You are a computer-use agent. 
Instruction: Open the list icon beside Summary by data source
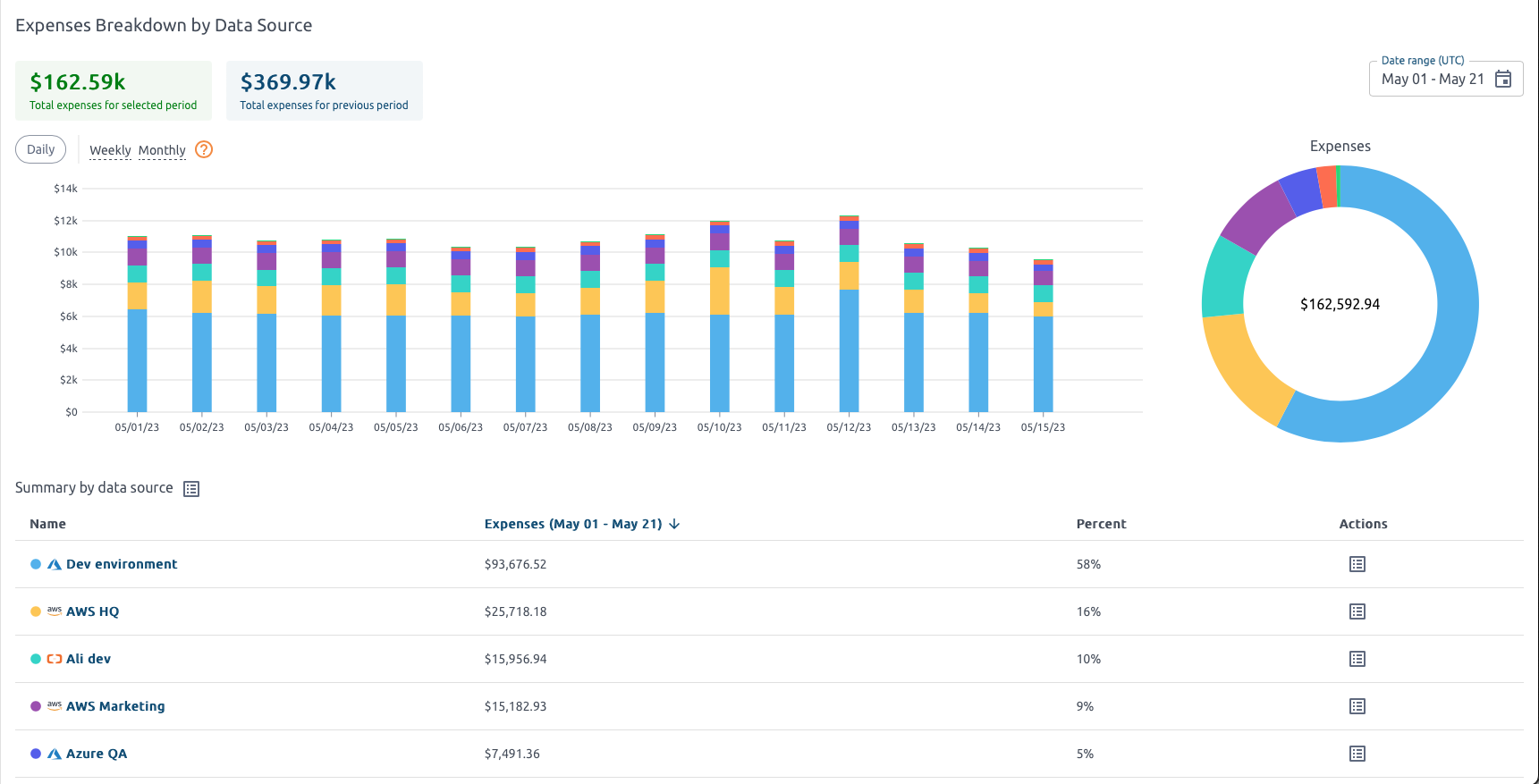point(191,488)
